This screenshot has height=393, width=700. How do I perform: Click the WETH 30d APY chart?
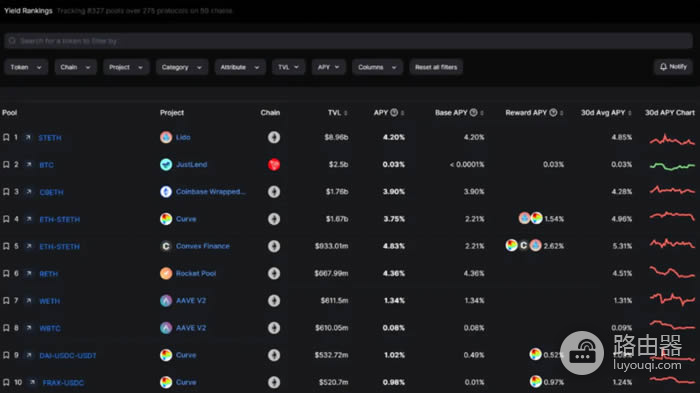coord(672,299)
